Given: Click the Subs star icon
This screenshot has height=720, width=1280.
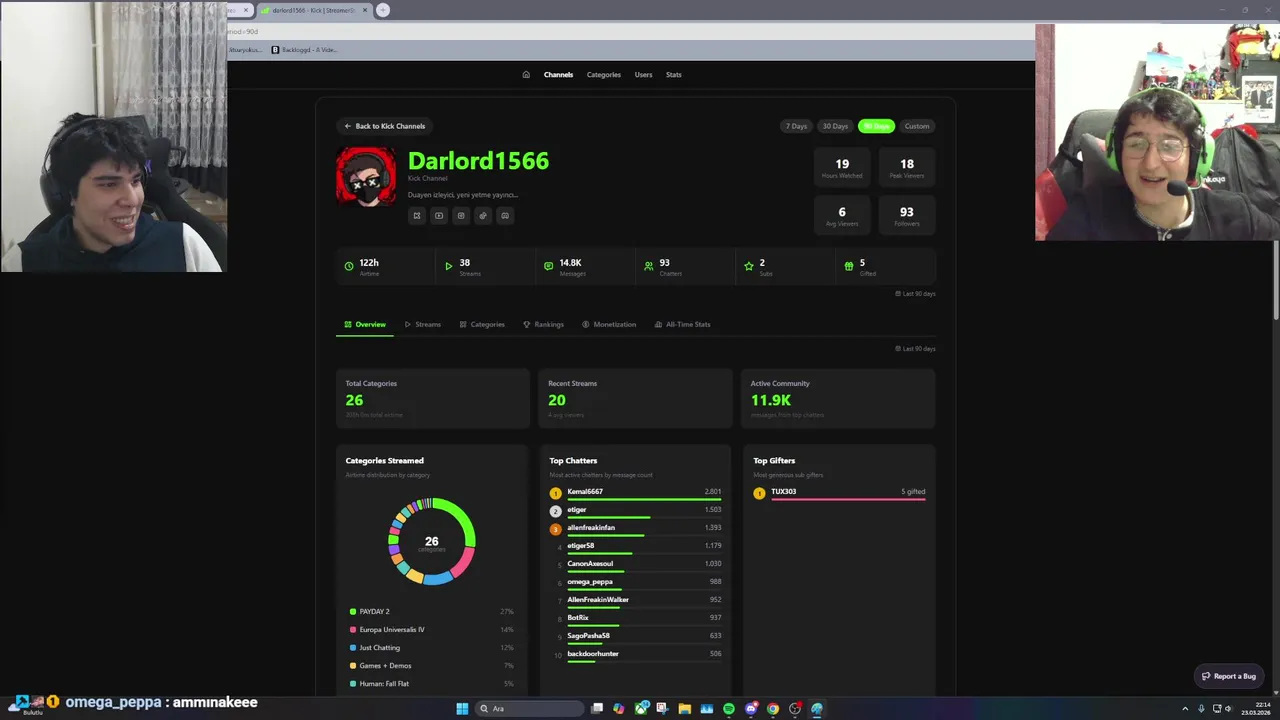Looking at the screenshot, I should [749, 266].
